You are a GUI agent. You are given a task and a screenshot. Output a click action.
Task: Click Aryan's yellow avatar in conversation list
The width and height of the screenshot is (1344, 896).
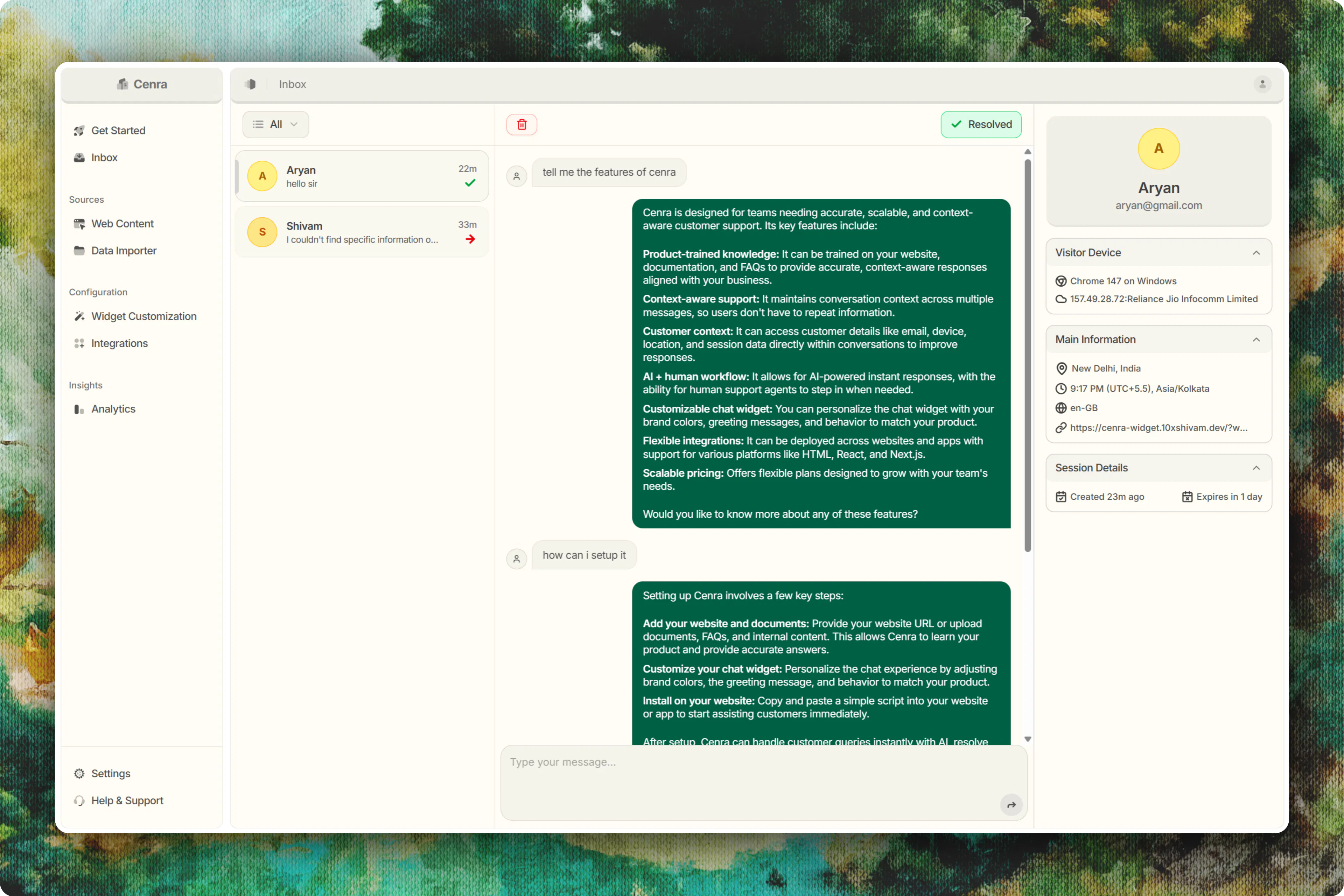coord(262,176)
